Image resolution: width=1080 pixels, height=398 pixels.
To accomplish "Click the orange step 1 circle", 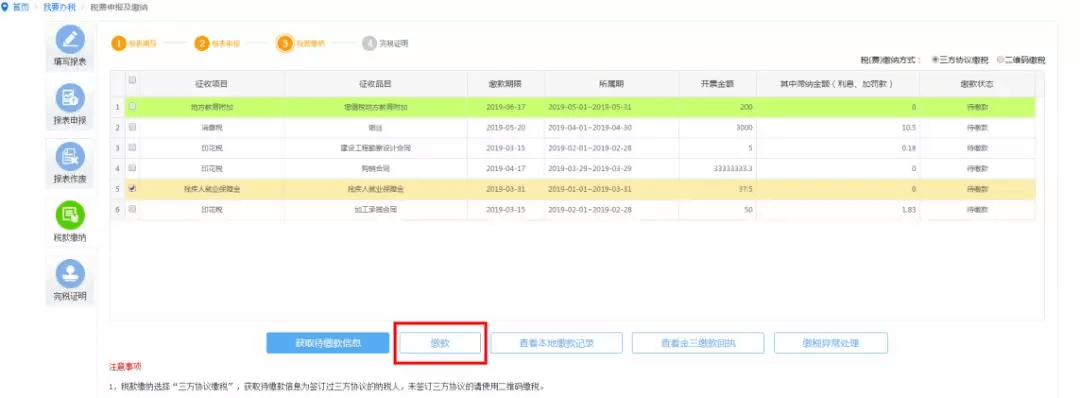I will pos(118,43).
